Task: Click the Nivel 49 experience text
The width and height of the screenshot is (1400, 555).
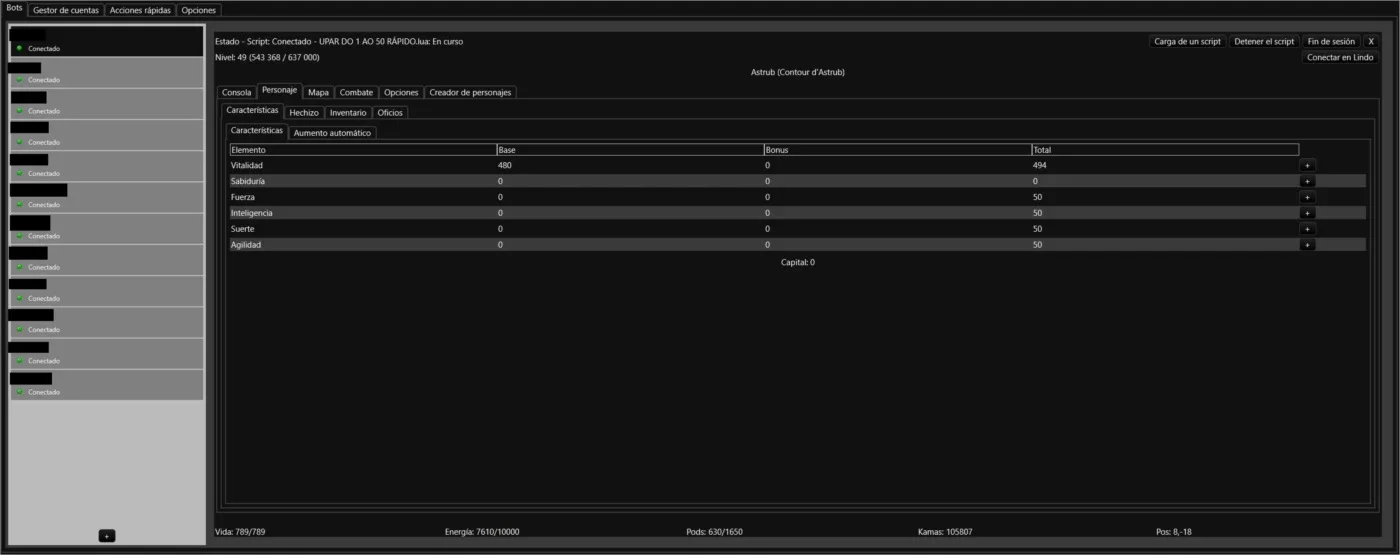Action: click(267, 57)
